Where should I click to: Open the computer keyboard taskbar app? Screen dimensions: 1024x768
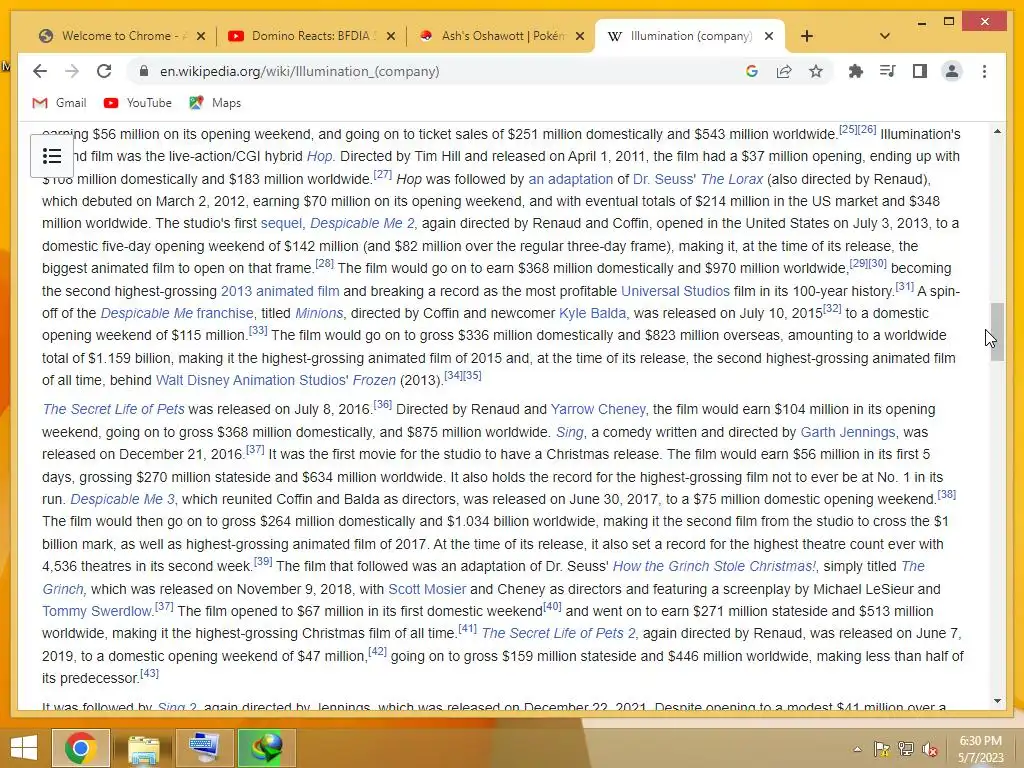205,748
